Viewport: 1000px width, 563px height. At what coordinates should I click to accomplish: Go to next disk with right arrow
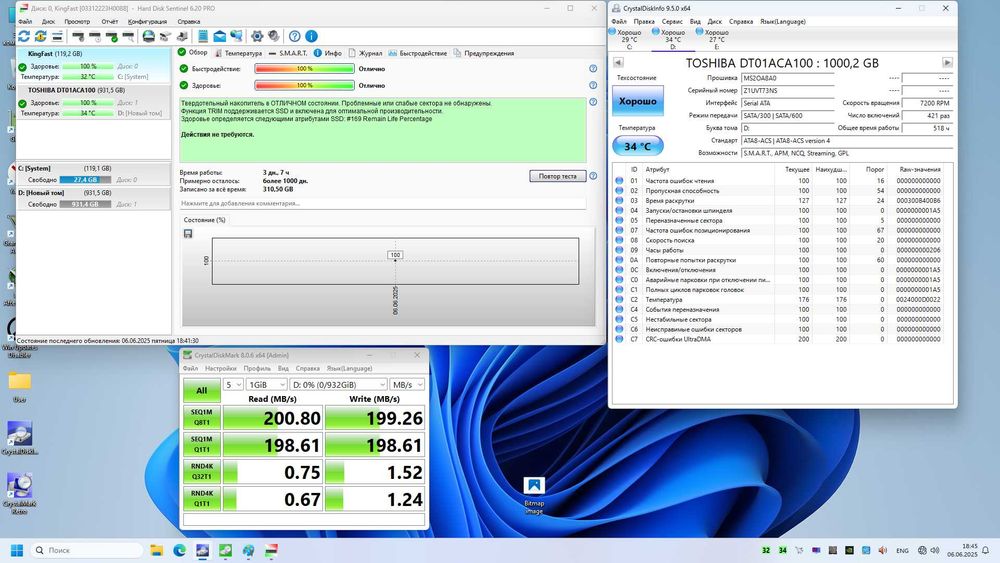(x=947, y=62)
